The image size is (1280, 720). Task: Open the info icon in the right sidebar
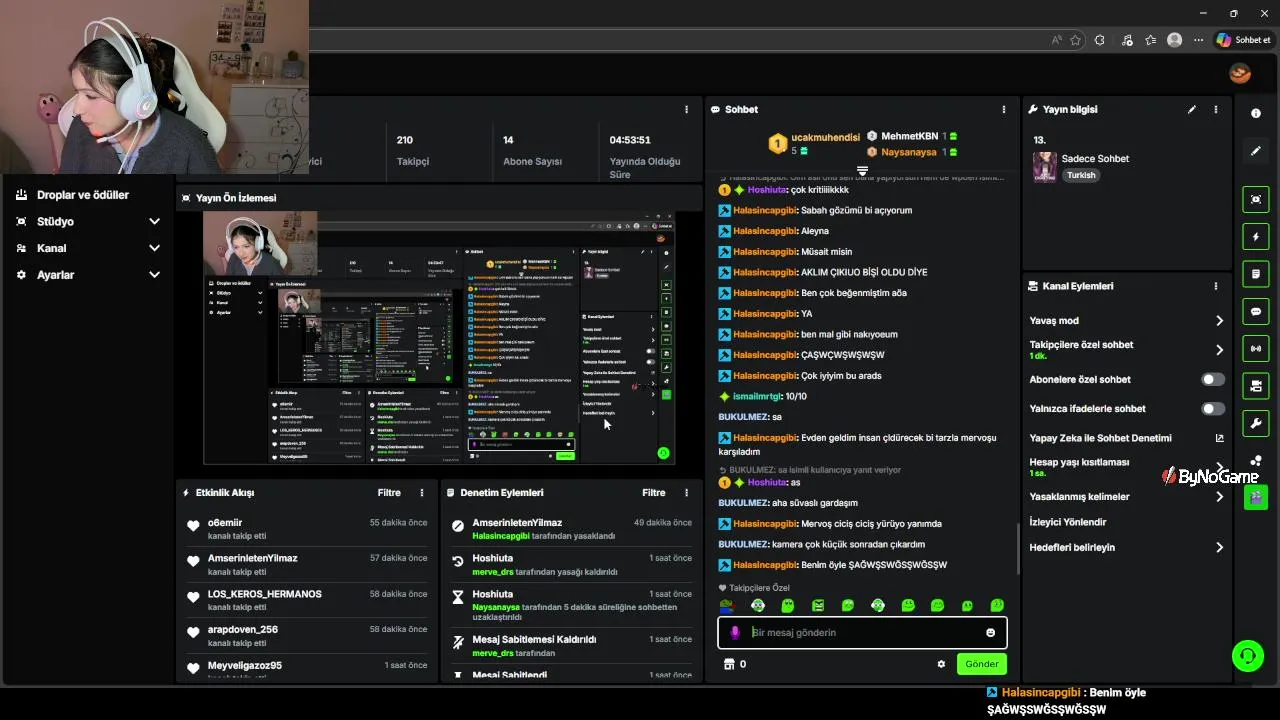1256,113
